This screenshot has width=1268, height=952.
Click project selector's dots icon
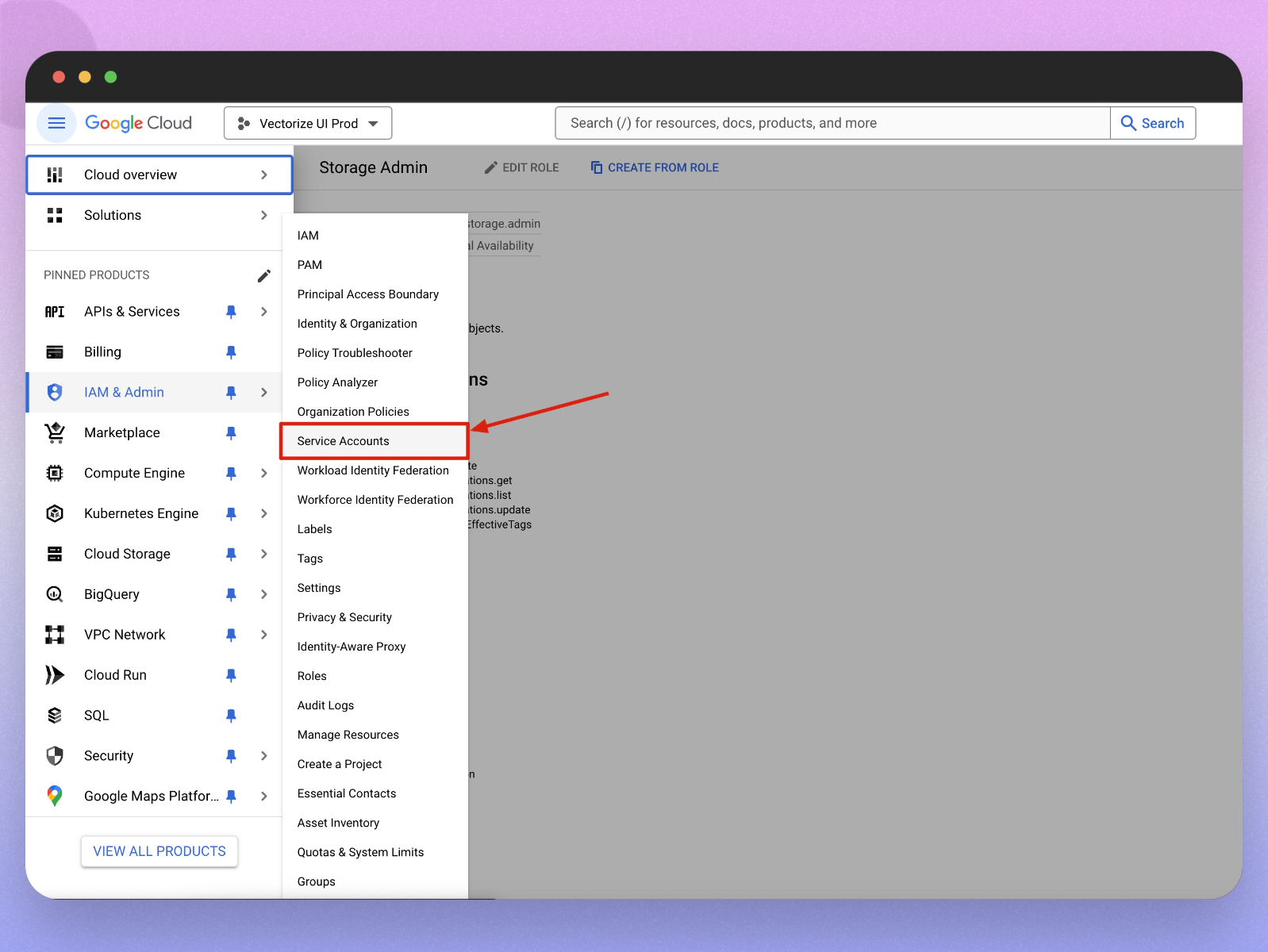(x=244, y=123)
